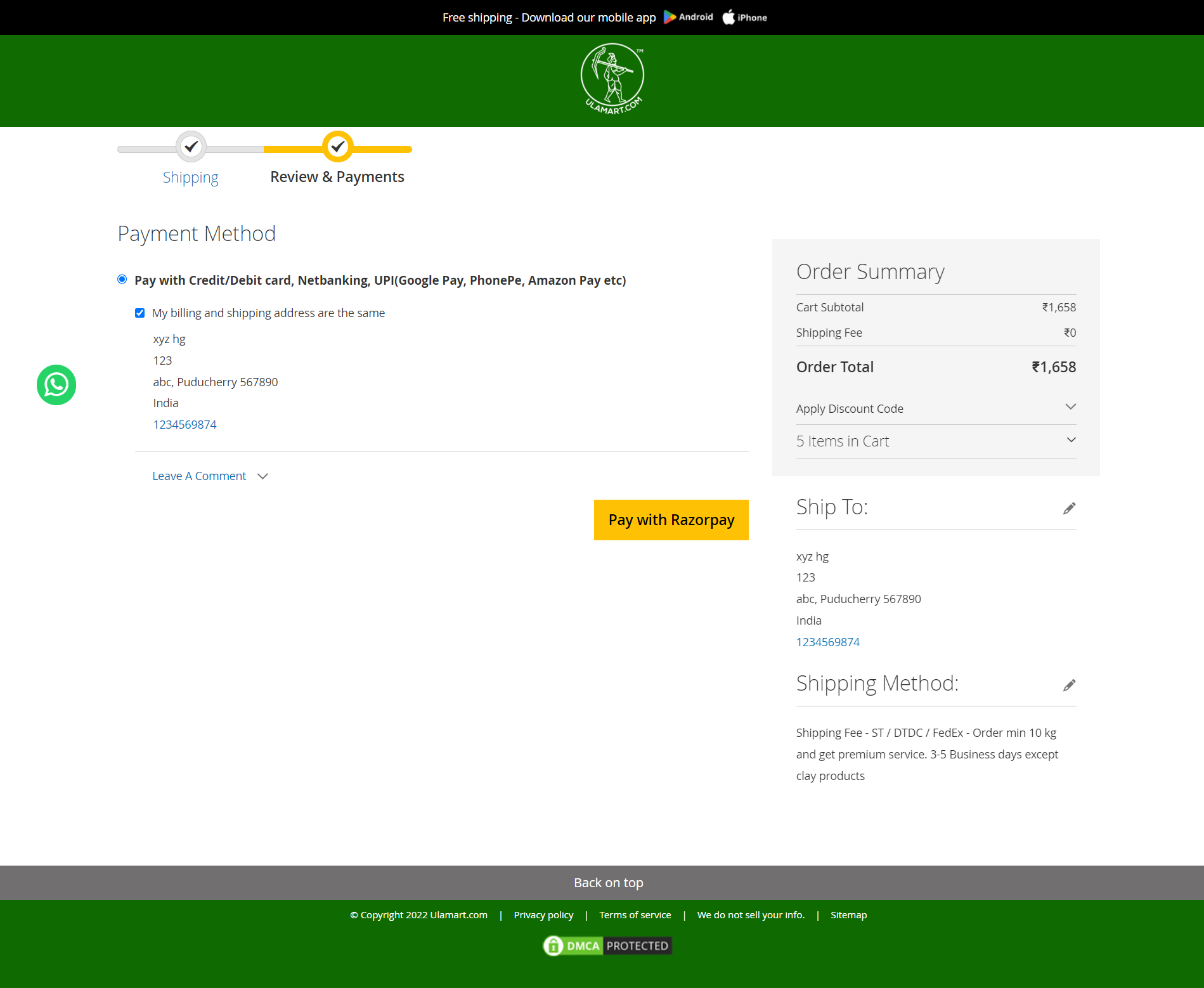Click the Apple iPhone icon
The width and height of the screenshot is (1204, 988).
point(728,17)
